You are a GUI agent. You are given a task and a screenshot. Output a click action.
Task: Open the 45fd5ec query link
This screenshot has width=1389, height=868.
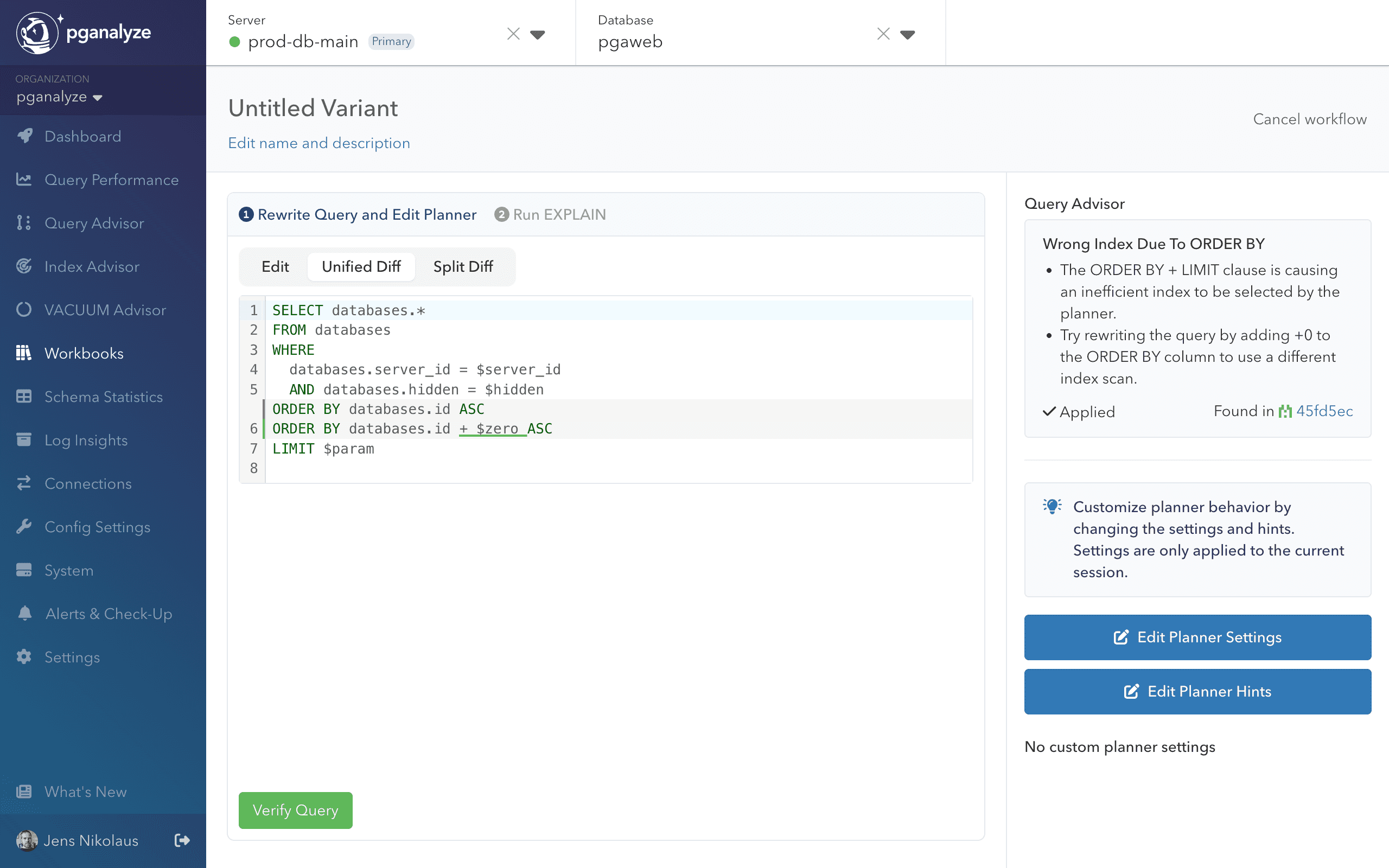point(1323,411)
